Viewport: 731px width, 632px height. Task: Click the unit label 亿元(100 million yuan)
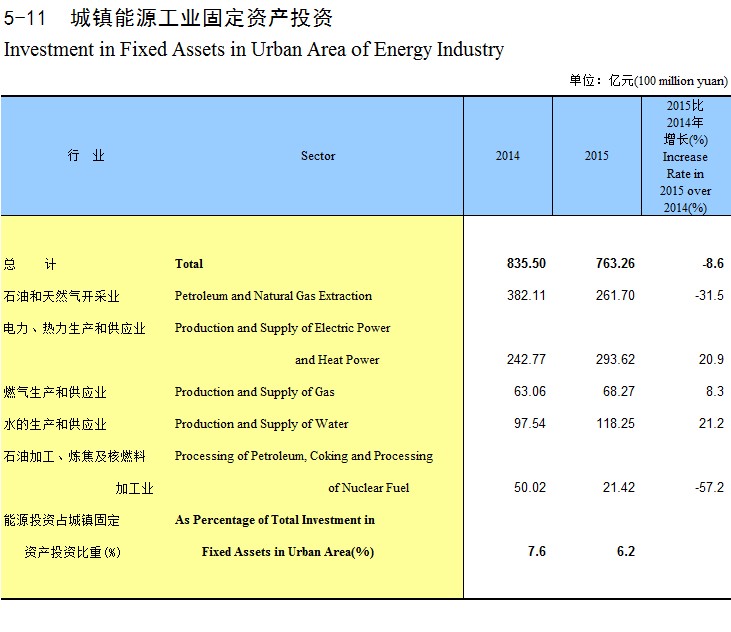668,81
